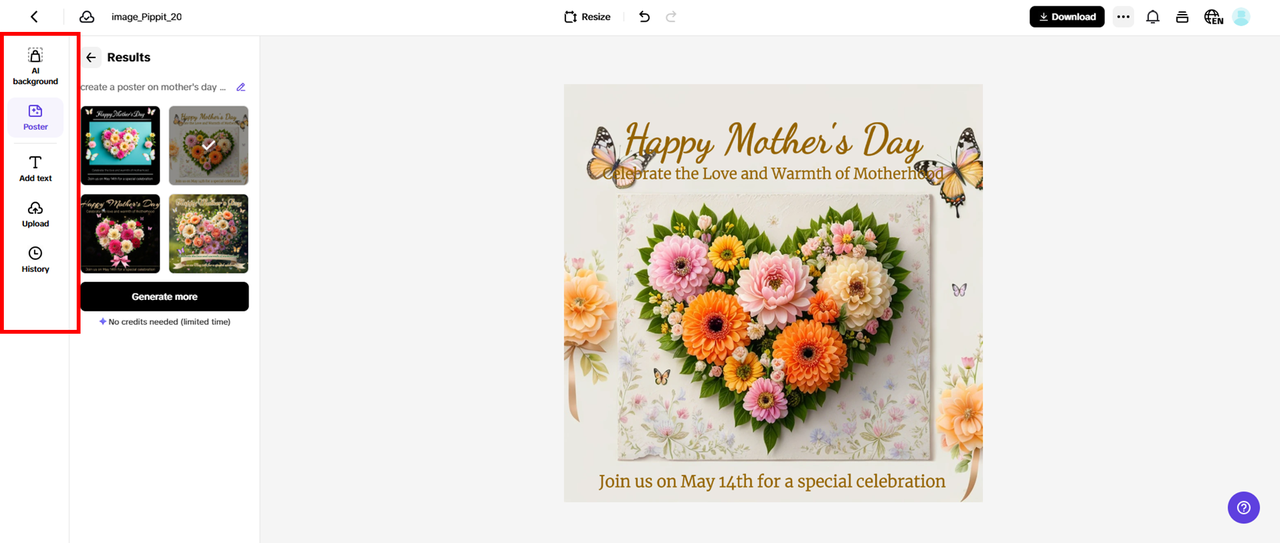Click the 'Happy Mother's Day' heading on canvas

click(x=773, y=141)
